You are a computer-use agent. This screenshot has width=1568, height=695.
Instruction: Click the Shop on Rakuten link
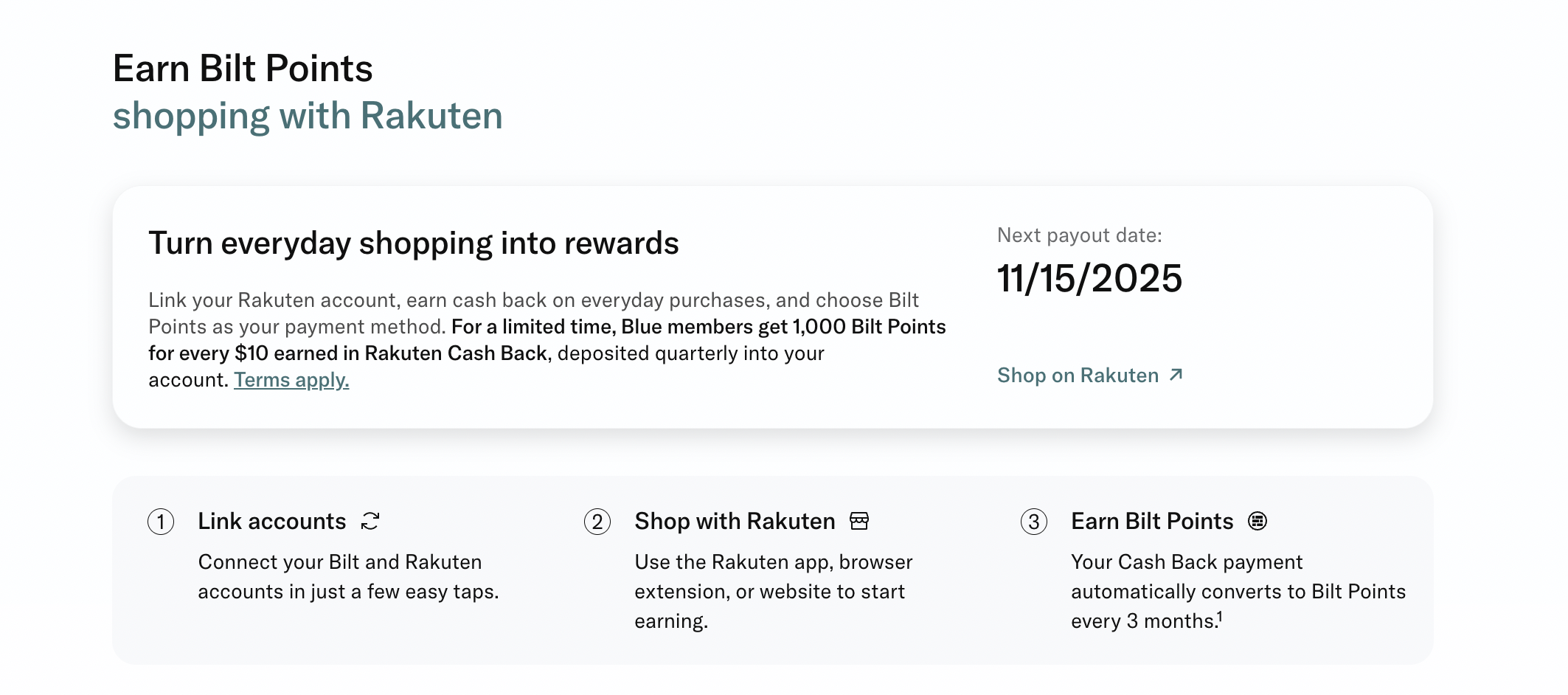click(1078, 375)
